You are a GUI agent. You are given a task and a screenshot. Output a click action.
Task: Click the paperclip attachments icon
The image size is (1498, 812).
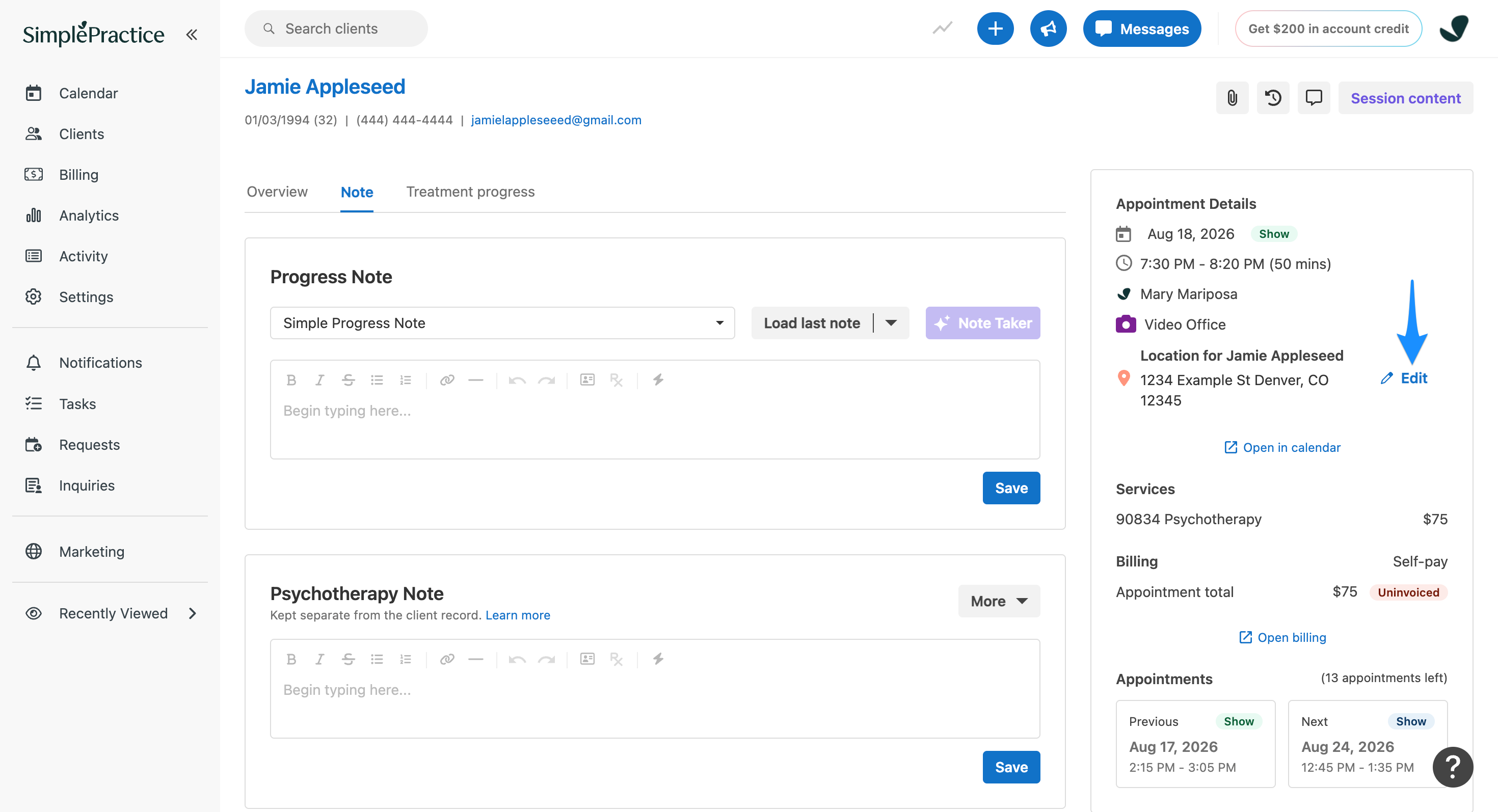click(1232, 98)
